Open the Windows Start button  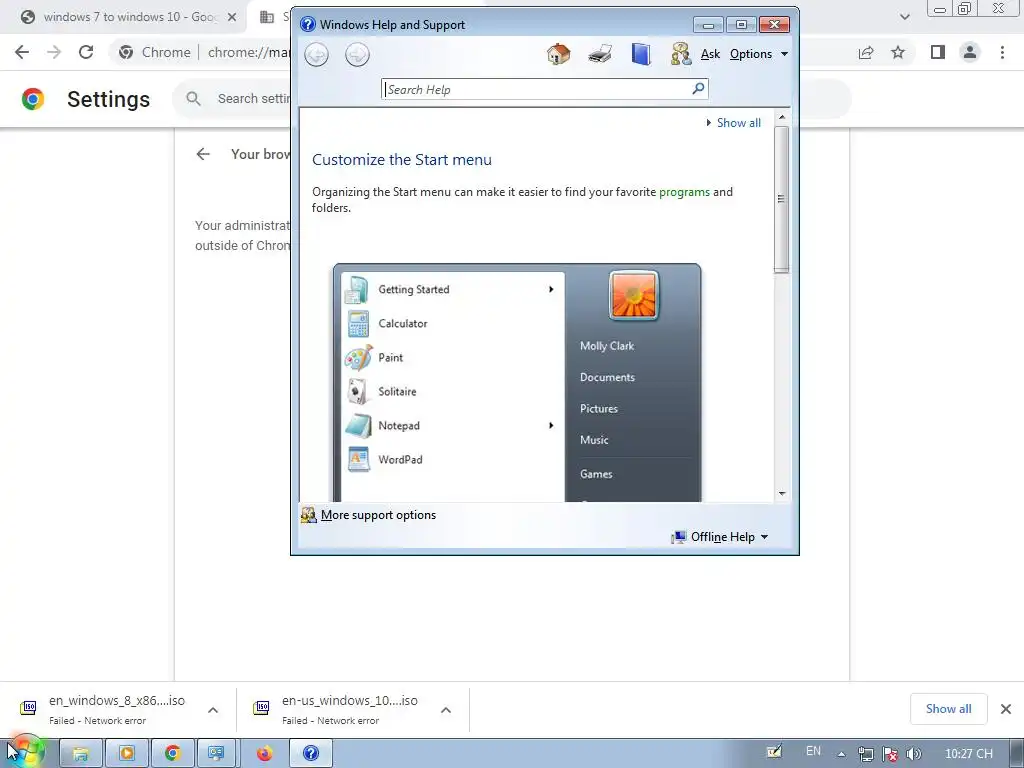25,753
